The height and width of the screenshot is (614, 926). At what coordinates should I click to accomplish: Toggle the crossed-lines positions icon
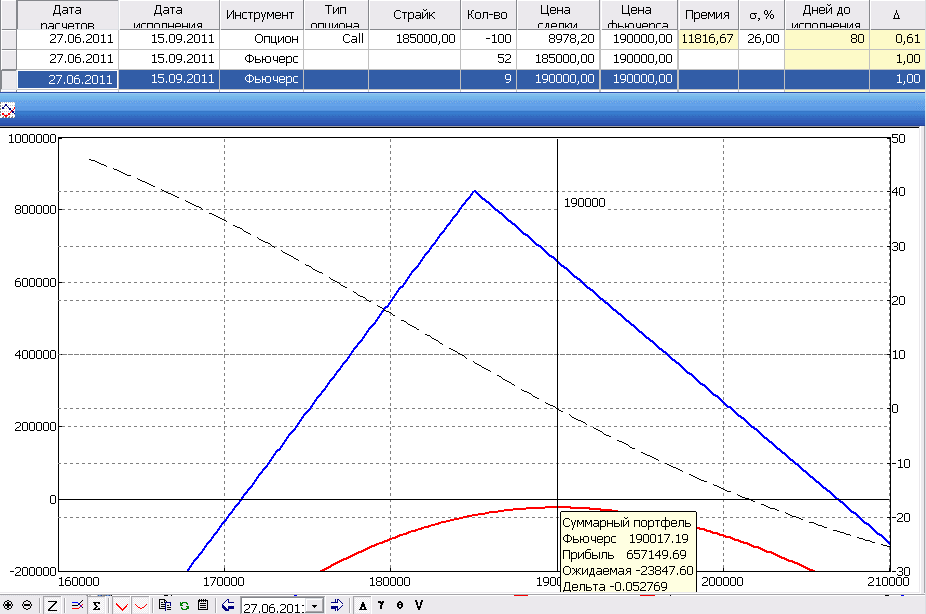(76, 605)
